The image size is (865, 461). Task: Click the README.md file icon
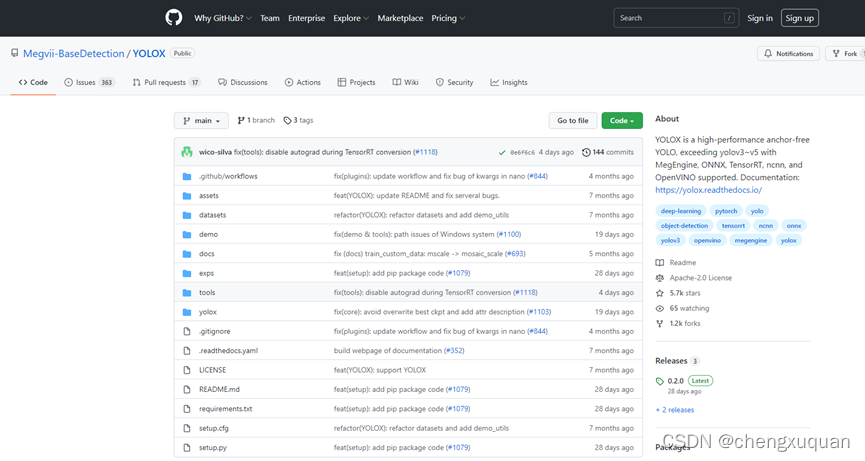[187, 389]
